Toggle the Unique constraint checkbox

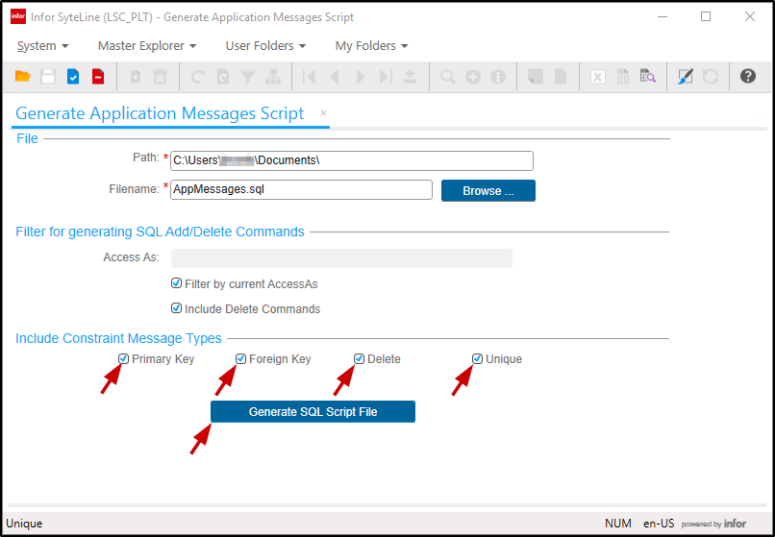(477, 358)
